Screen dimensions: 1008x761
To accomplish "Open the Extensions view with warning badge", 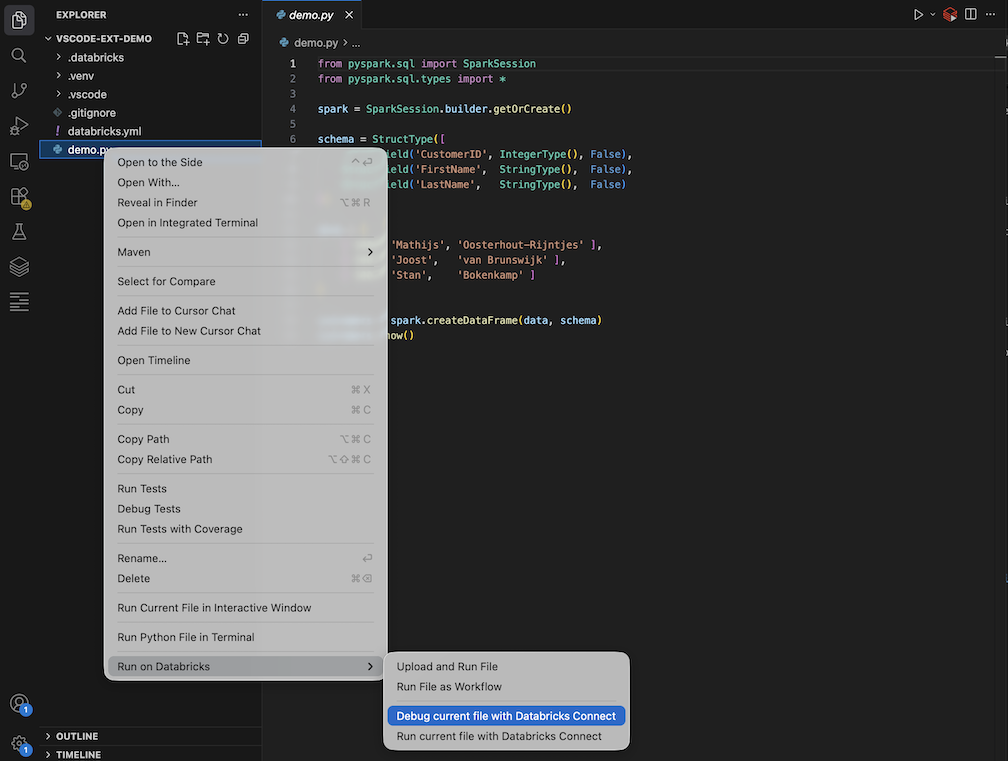I will tap(20, 197).
